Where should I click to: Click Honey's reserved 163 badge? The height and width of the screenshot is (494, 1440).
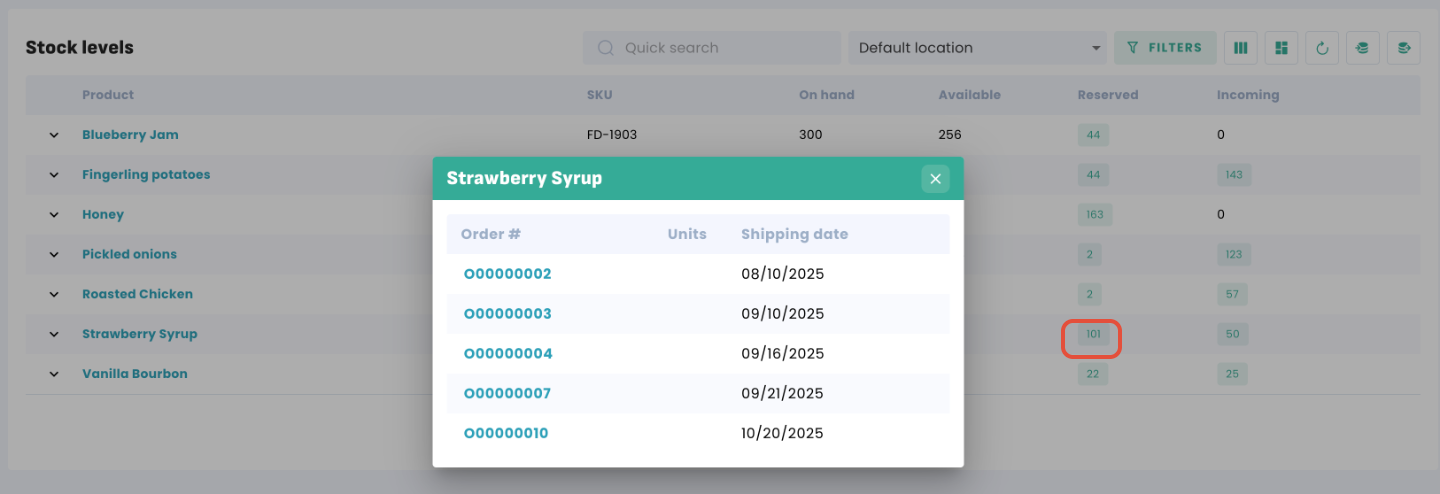coord(1094,215)
